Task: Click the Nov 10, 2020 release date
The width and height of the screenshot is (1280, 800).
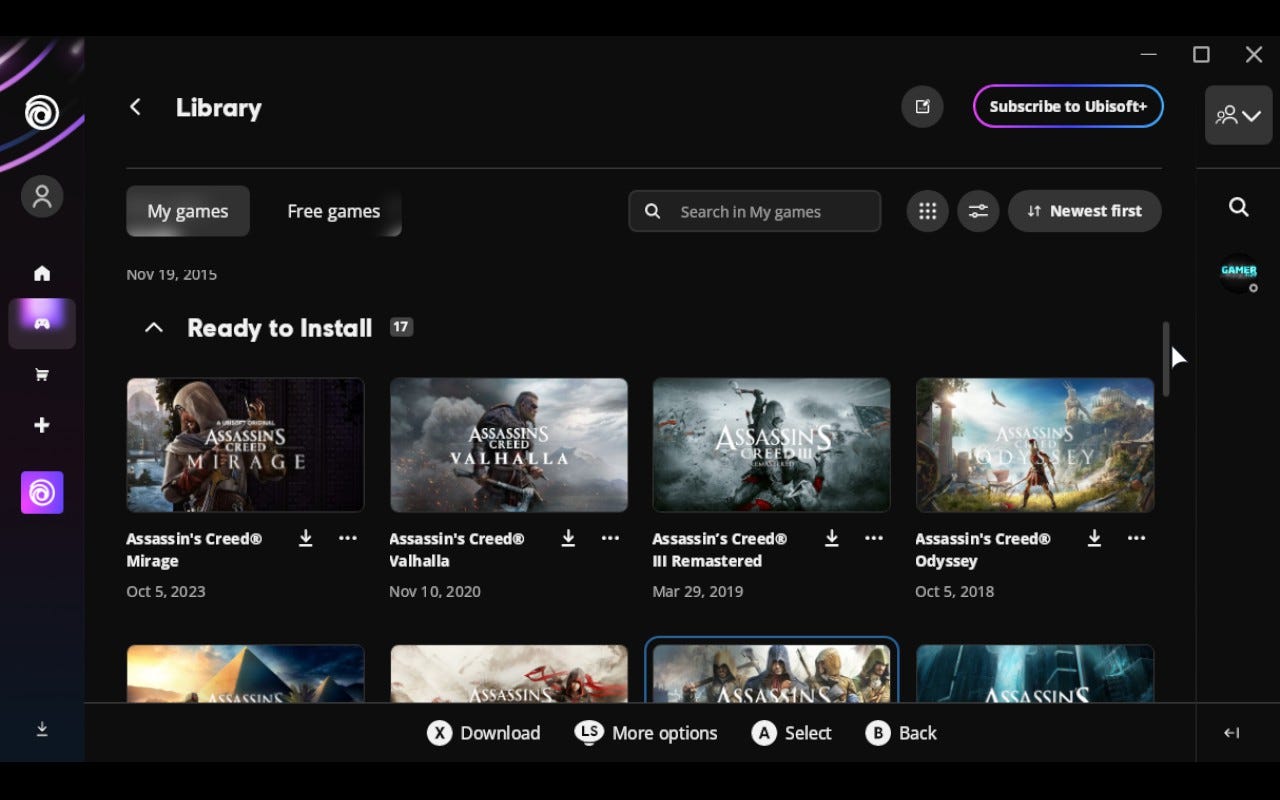Action: click(x=435, y=591)
